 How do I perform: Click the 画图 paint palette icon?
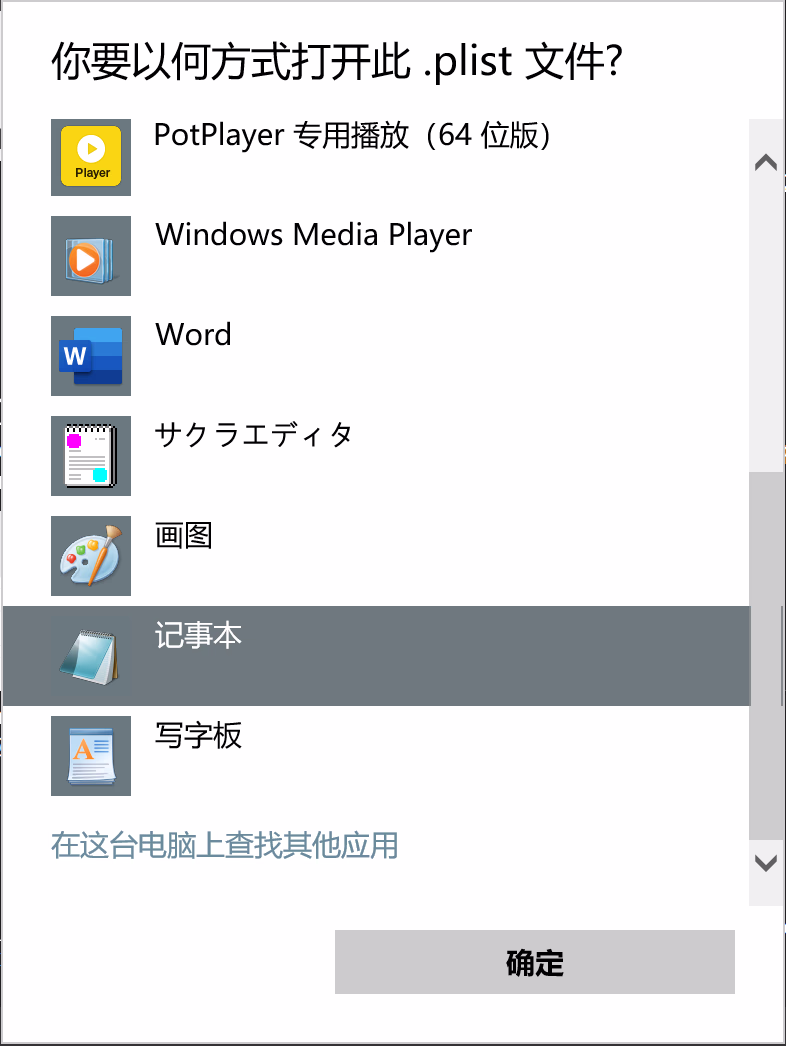click(91, 556)
